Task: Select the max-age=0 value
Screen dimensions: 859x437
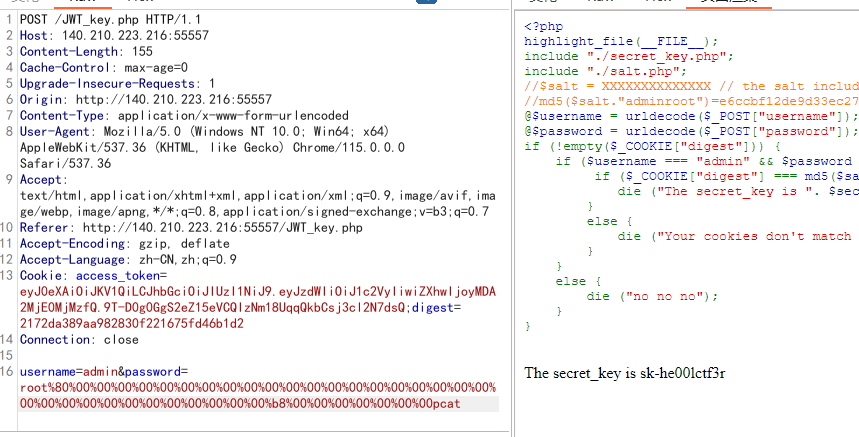Action: (x=156, y=68)
